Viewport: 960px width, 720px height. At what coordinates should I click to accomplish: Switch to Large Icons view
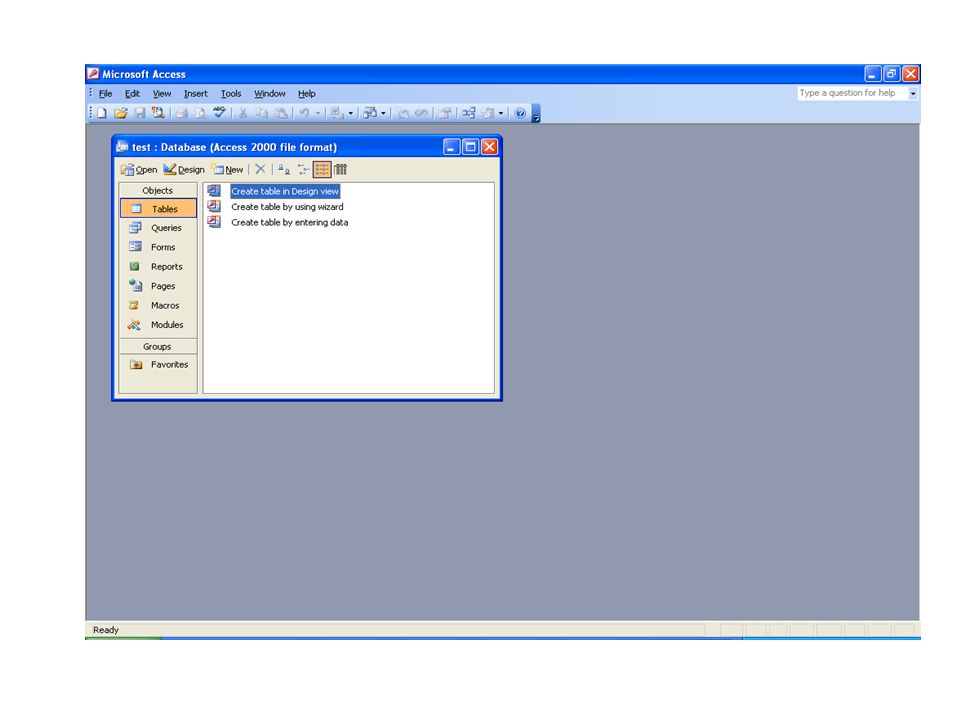coord(283,170)
